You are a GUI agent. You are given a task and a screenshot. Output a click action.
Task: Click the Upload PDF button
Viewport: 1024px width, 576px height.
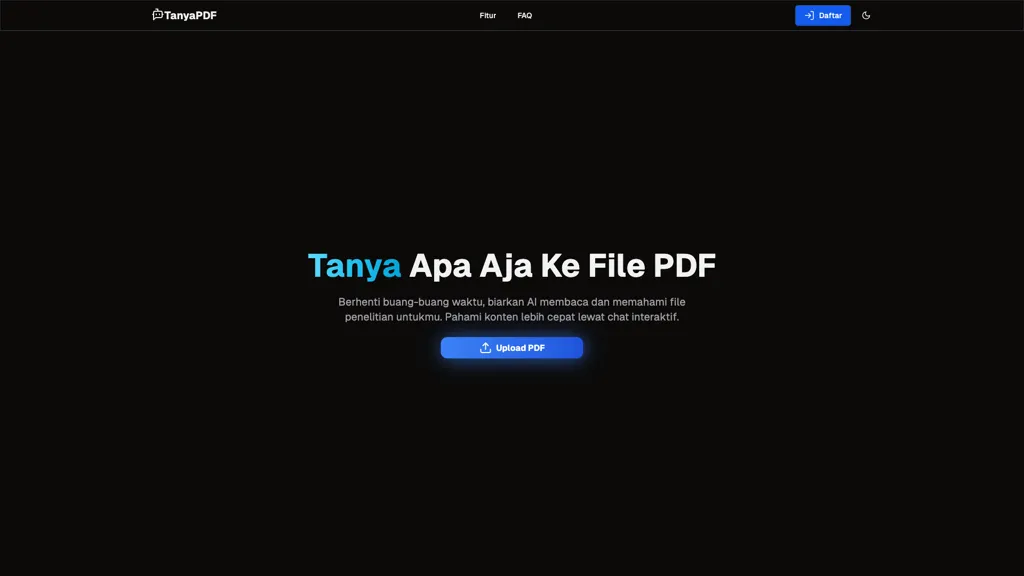(x=511, y=347)
